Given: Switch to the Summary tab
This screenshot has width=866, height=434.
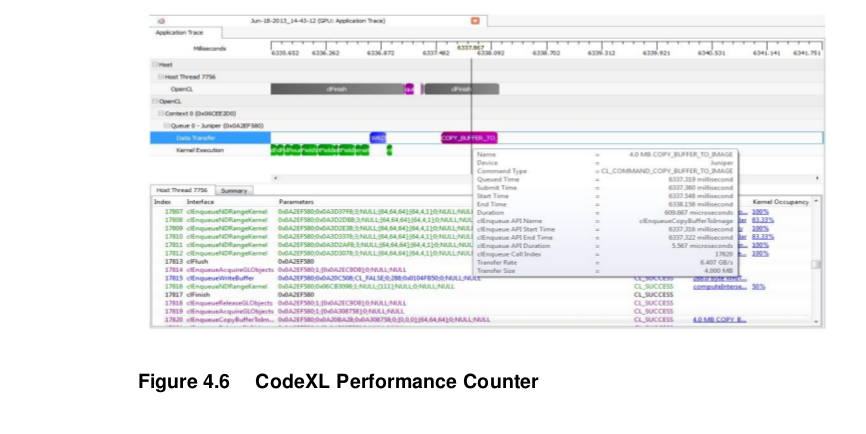Looking at the screenshot, I should pyautogui.click(x=234, y=190).
